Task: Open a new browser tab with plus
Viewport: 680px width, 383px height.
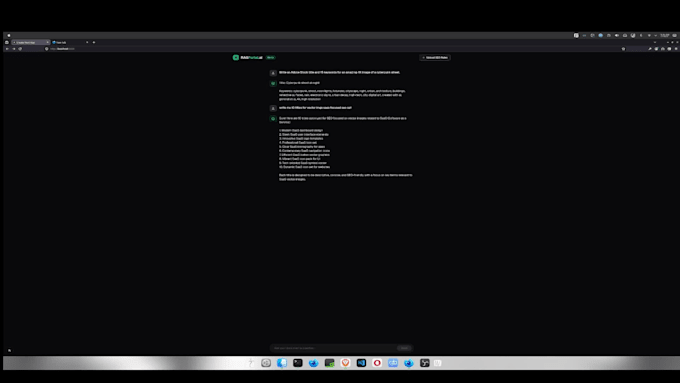Action: (x=94, y=43)
